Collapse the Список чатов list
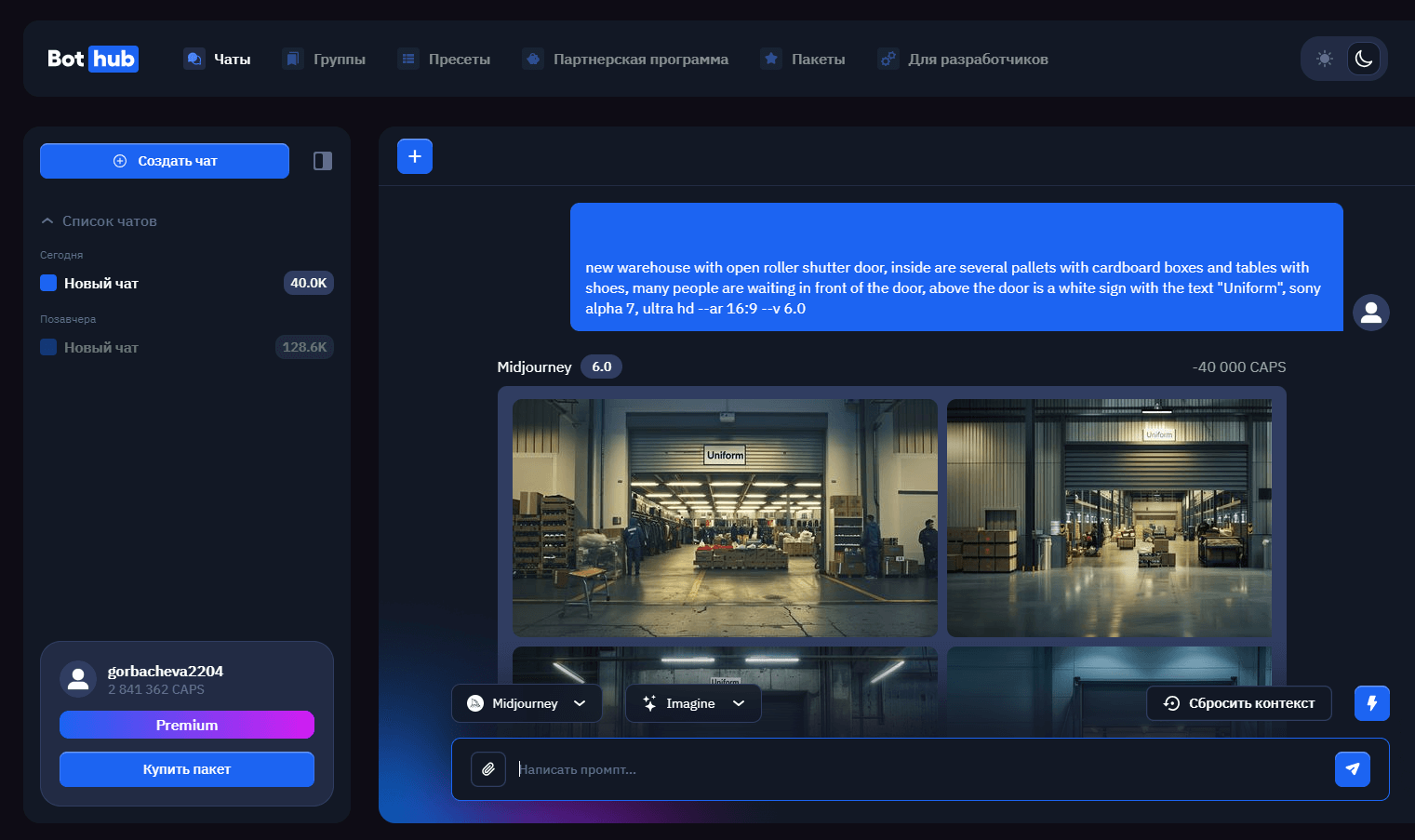The image size is (1415, 840). click(x=99, y=221)
